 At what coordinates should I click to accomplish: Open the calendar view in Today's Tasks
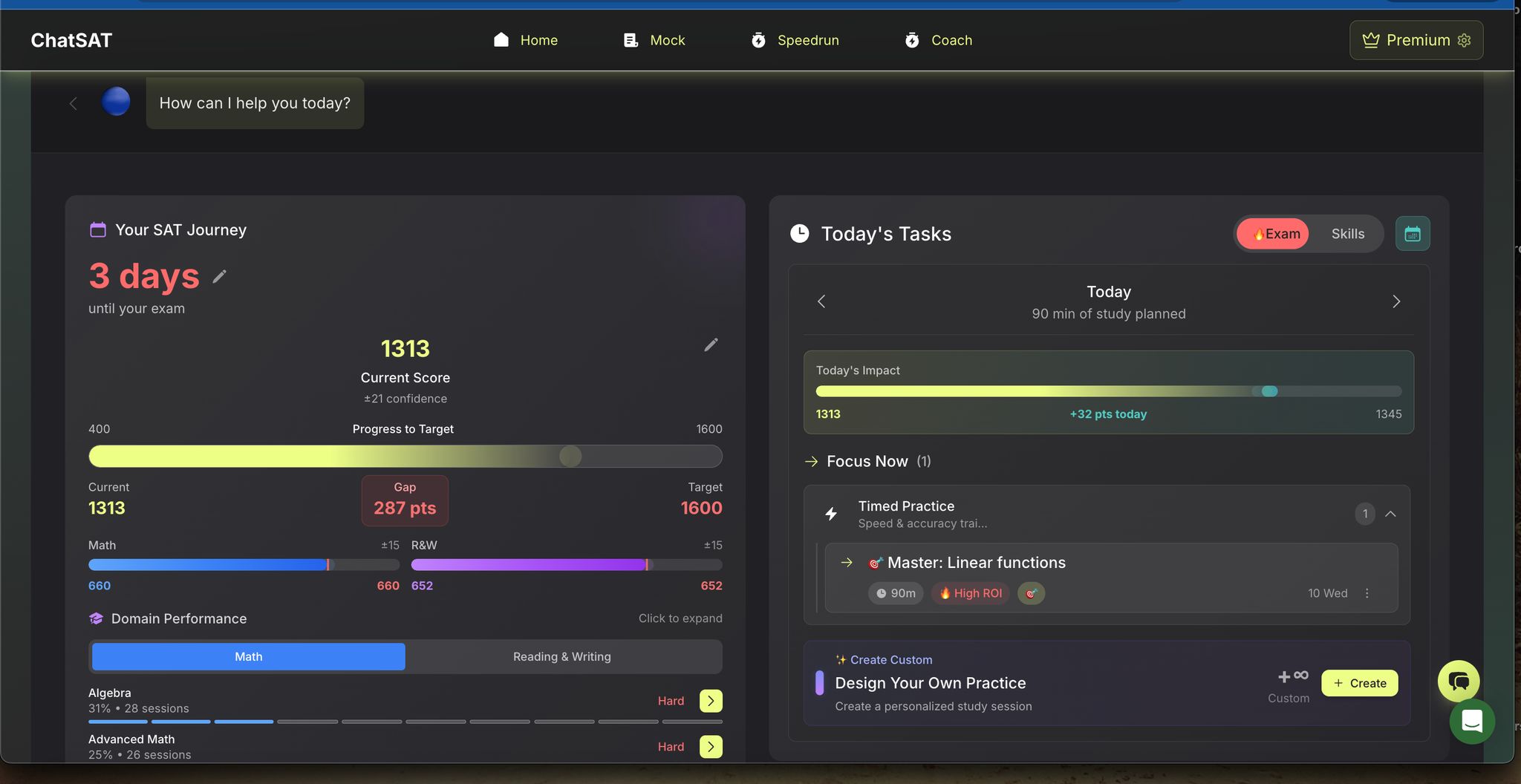(x=1412, y=234)
